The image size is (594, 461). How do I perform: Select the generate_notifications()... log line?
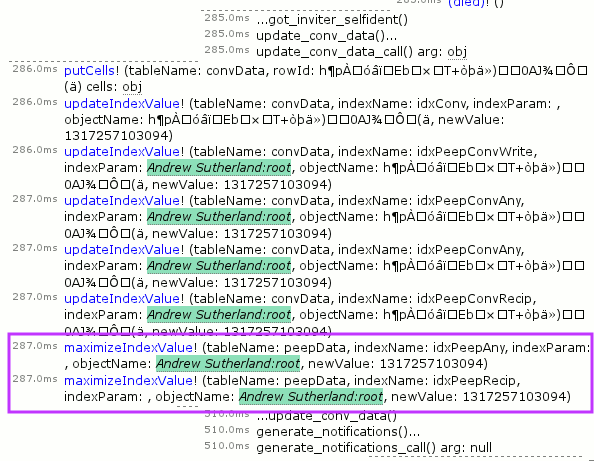click(x=338, y=432)
